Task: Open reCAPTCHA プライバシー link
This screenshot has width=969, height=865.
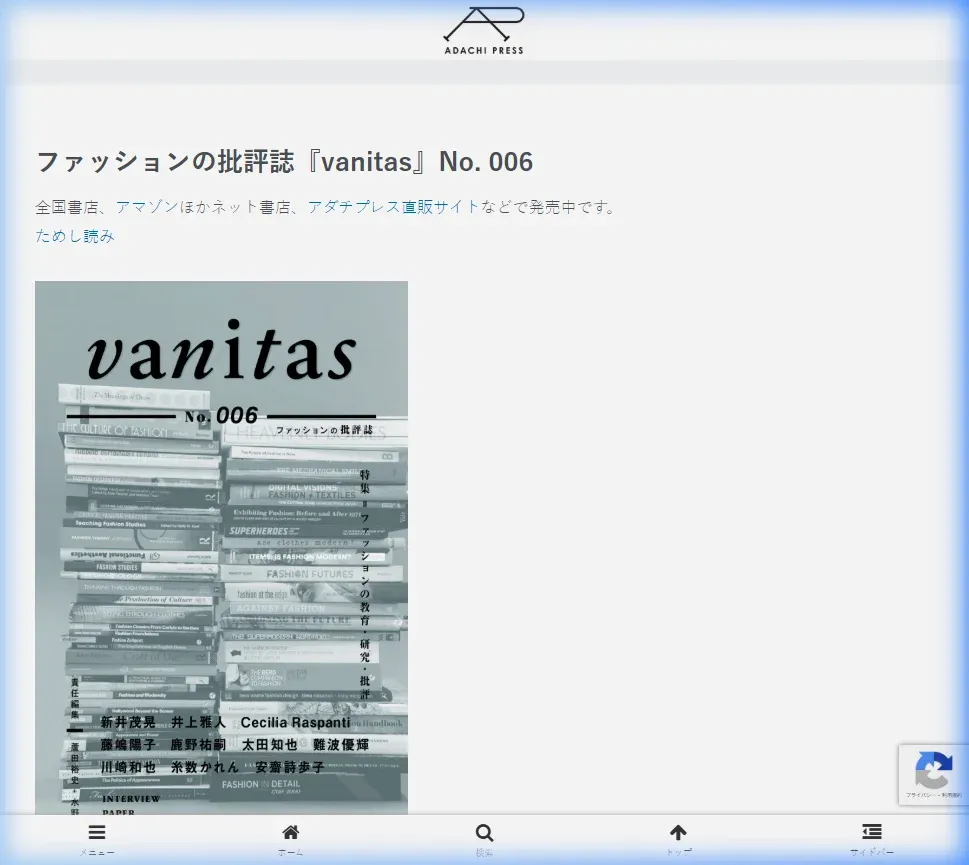Action: click(x=918, y=796)
